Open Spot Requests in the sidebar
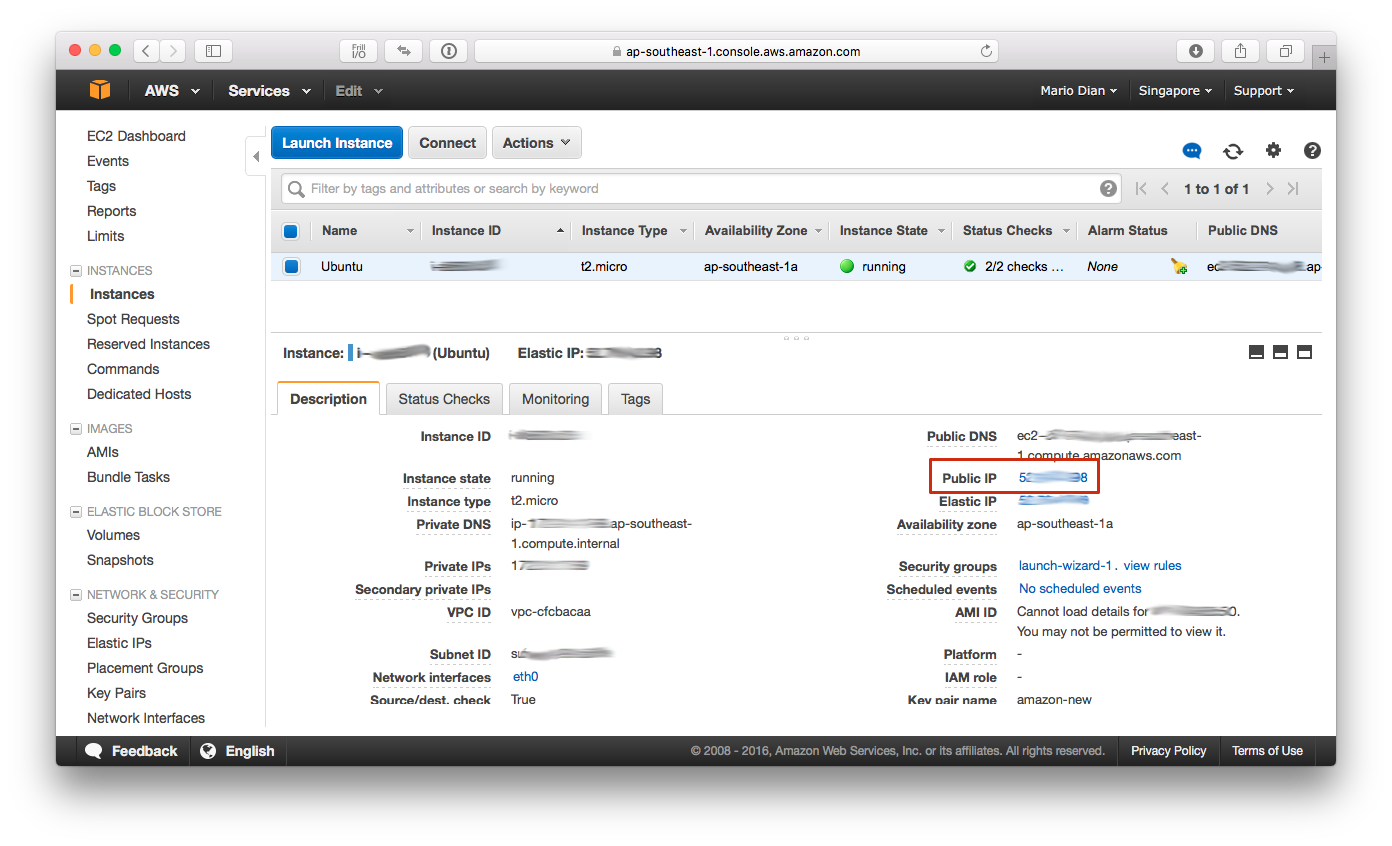 133,319
